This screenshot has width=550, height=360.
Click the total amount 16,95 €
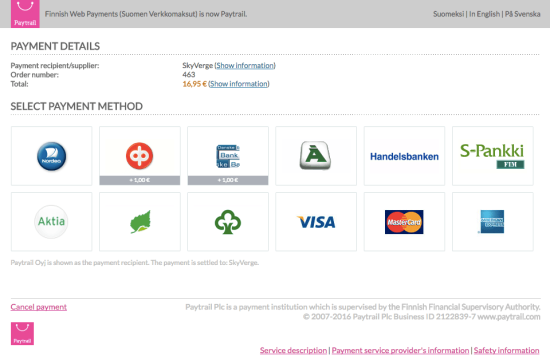pos(194,84)
